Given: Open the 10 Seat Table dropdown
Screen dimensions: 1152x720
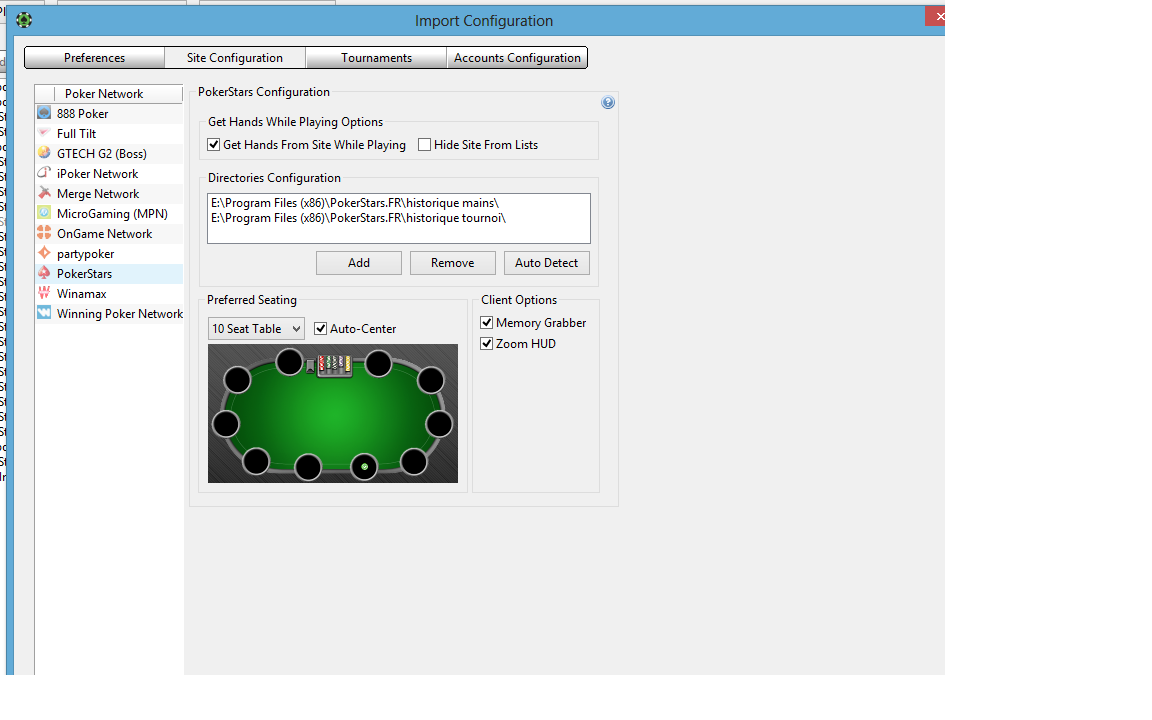Looking at the screenshot, I should pyautogui.click(x=256, y=328).
